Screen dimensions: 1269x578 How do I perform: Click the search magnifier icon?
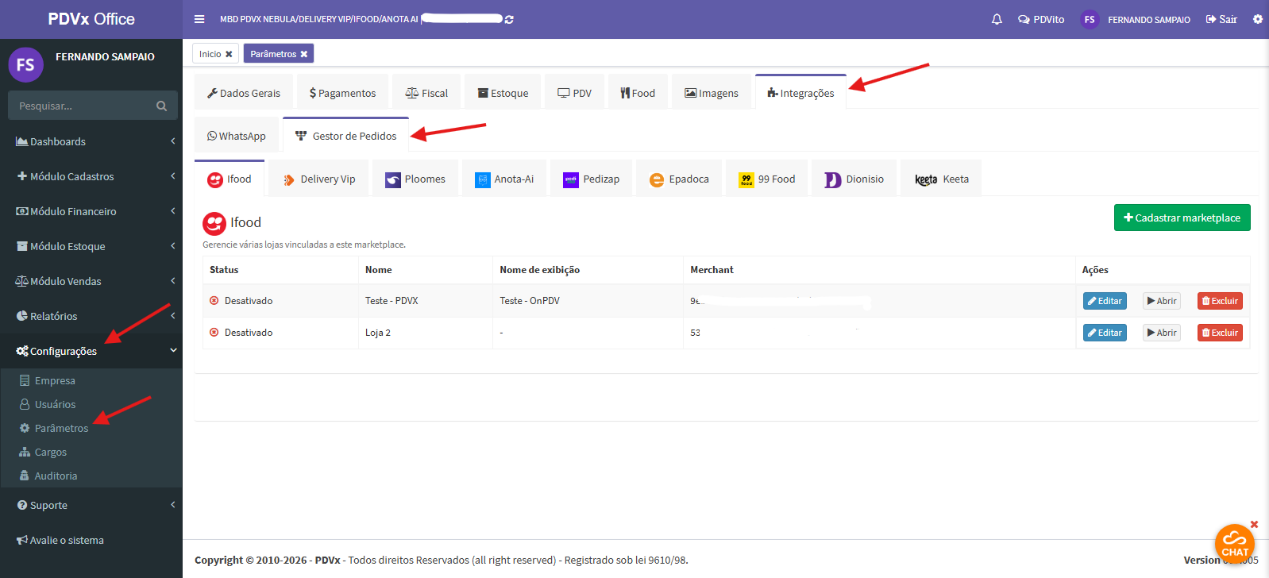coord(162,105)
